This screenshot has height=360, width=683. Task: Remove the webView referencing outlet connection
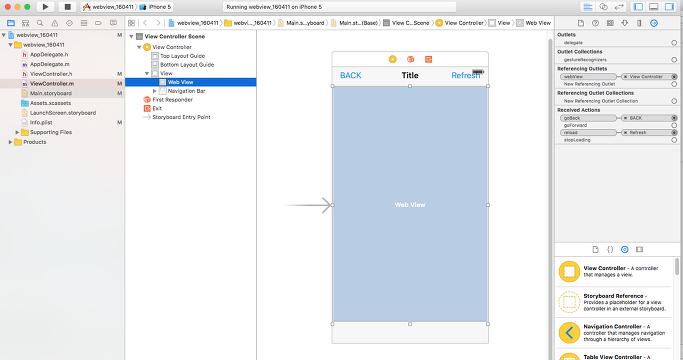[626, 77]
